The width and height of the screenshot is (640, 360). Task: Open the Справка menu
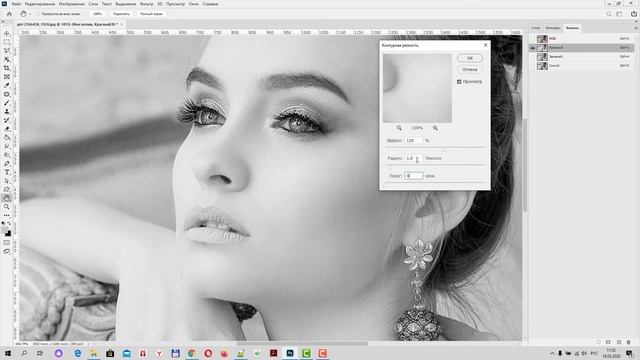click(210, 4)
